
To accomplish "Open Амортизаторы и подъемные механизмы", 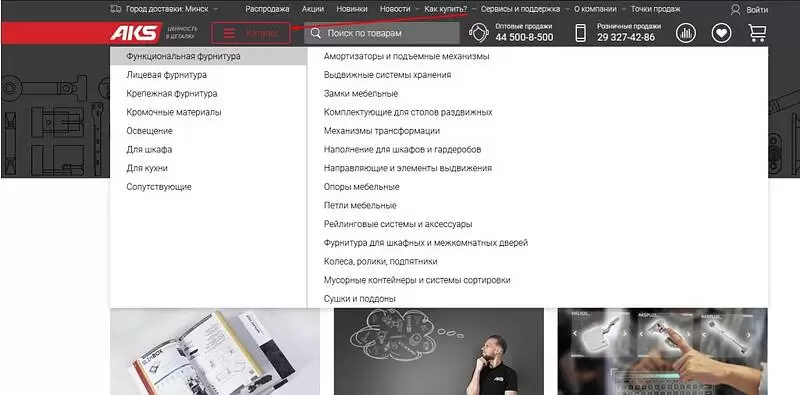I will [407, 56].
